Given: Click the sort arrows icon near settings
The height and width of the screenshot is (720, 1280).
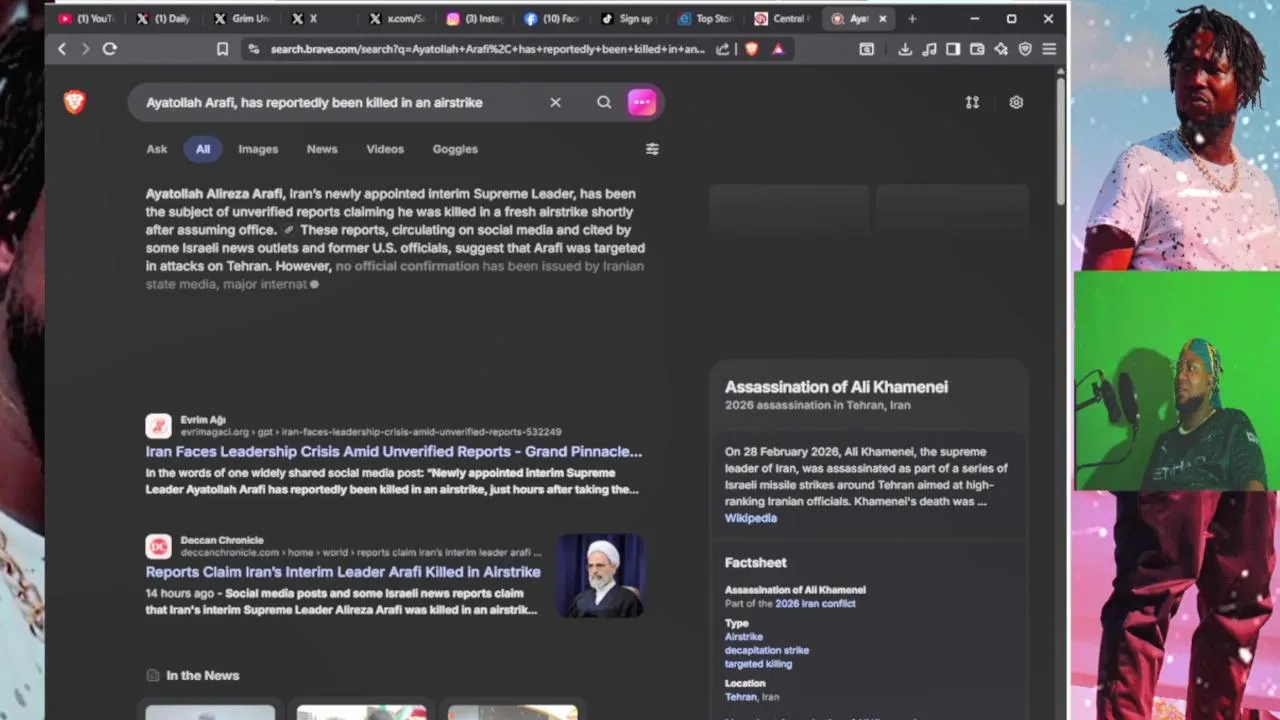Looking at the screenshot, I should (x=972, y=102).
